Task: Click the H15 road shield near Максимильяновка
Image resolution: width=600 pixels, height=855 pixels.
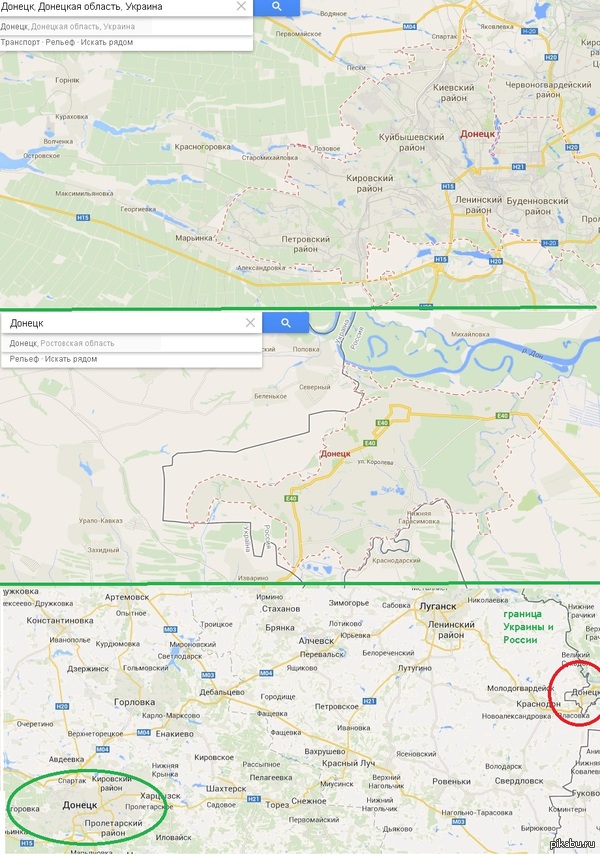Action: (x=83, y=218)
